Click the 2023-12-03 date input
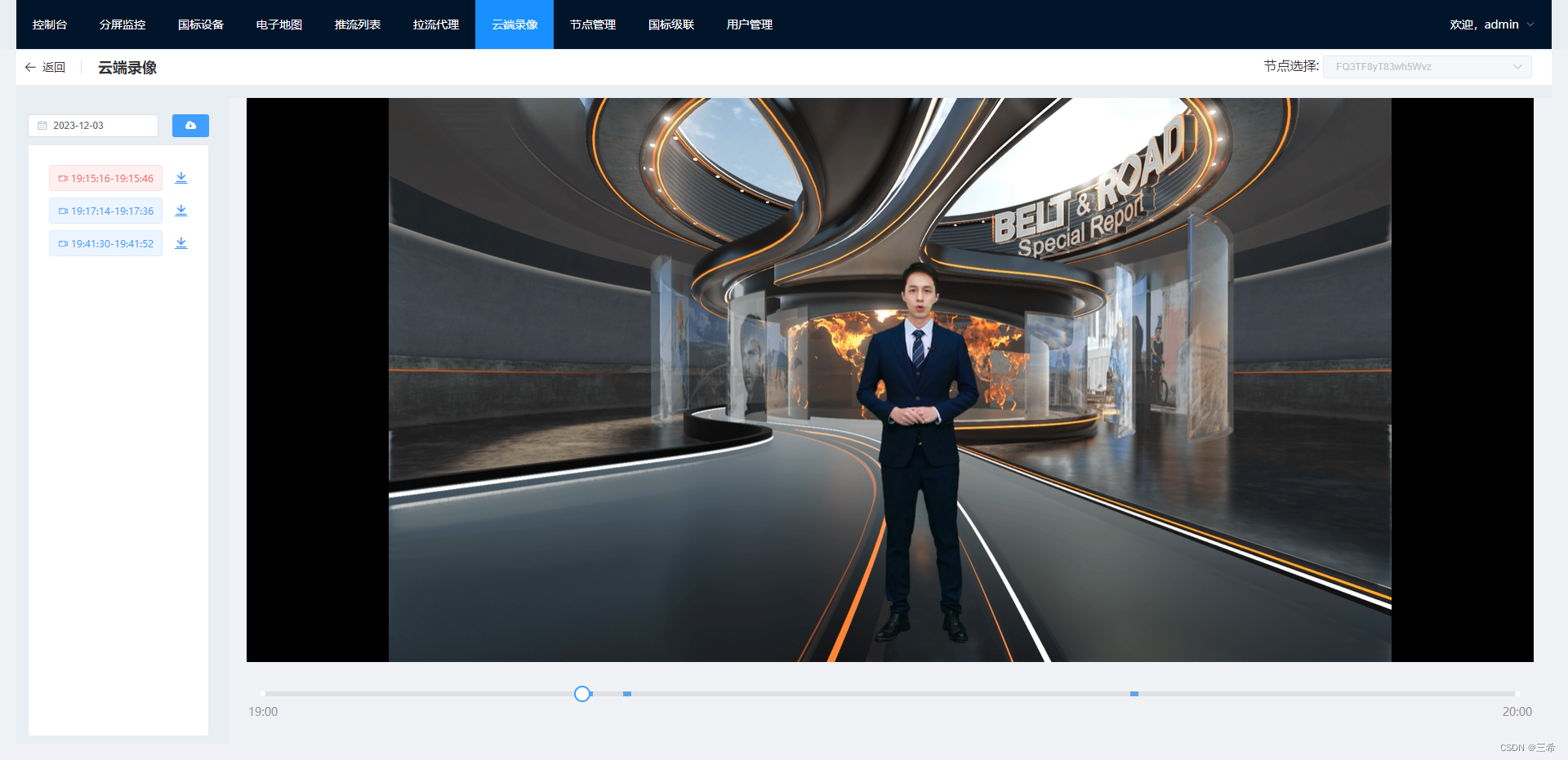 93,126
